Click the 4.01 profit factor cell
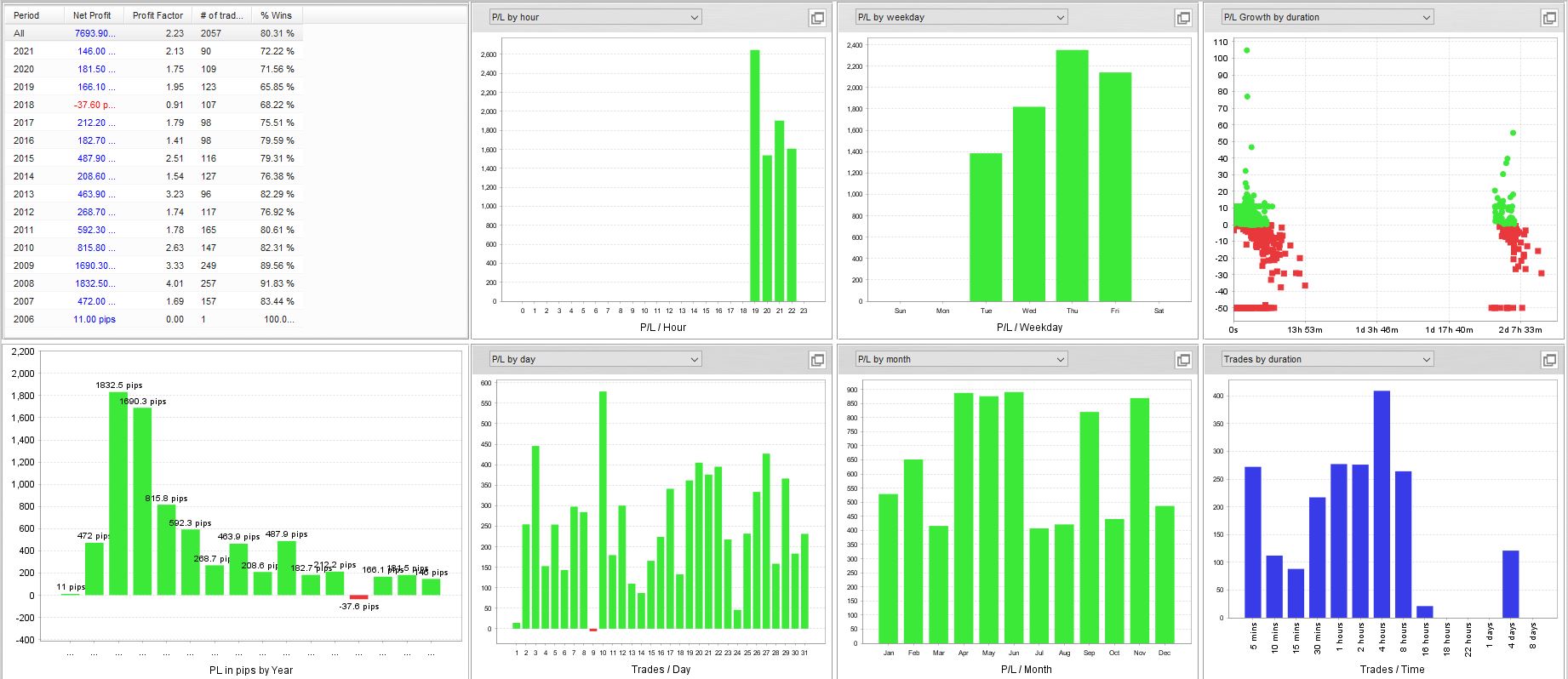This screenshot has height=679, width=1568. coord(157,283)
